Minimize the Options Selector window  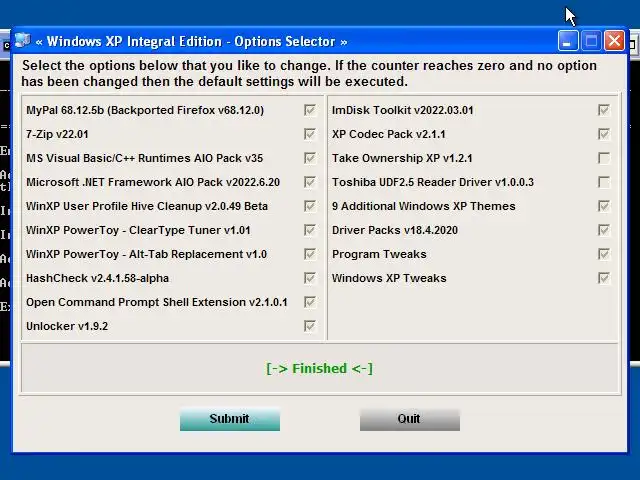[568, 41]
